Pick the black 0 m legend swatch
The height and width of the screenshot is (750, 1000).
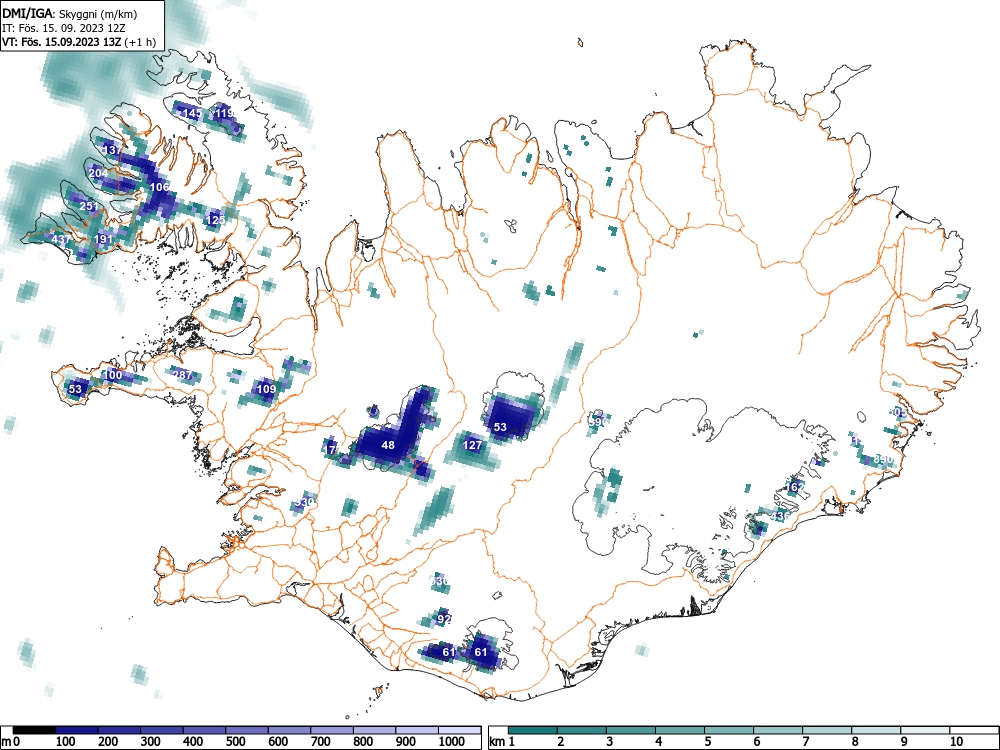34,730
